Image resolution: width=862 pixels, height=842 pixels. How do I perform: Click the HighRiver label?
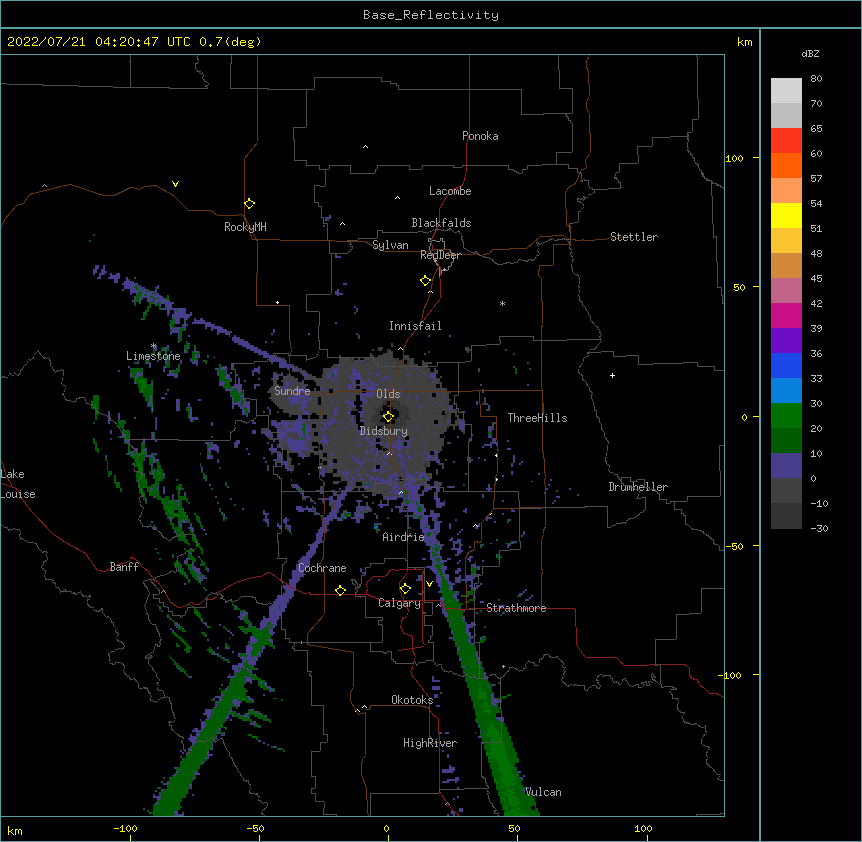click(x=430, y=743)
